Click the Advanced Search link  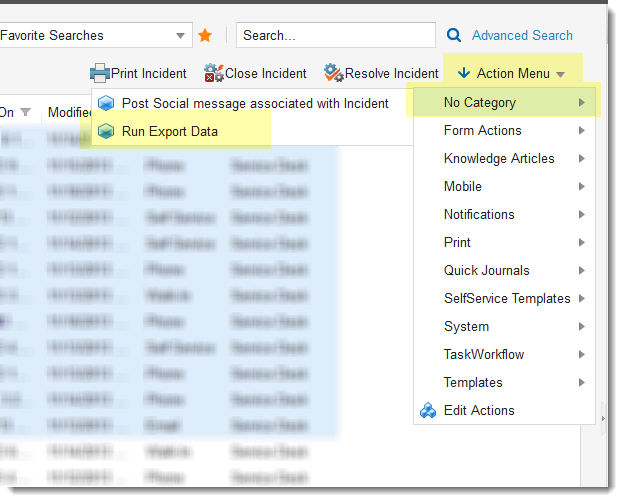coord(522,35)
